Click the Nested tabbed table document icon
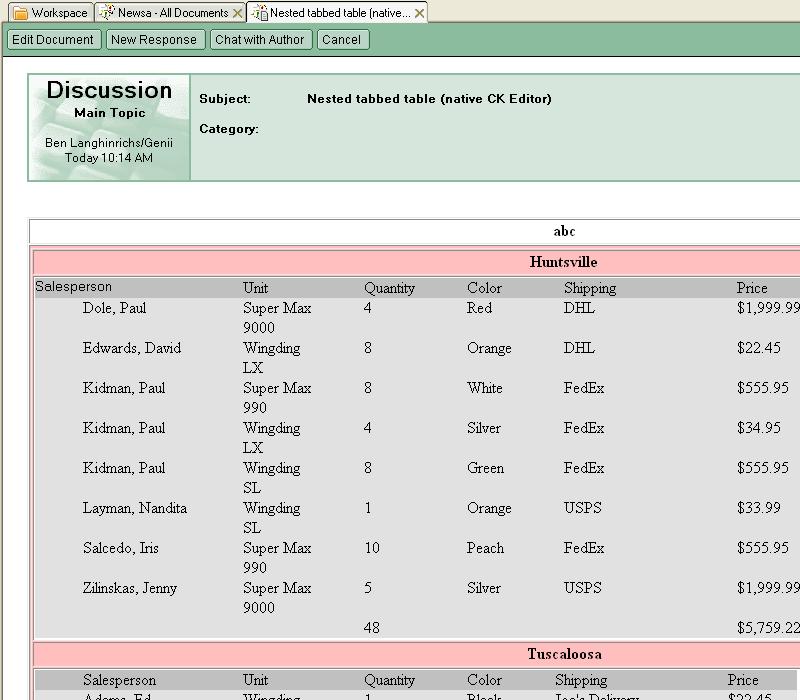The width and height of the screenshot is (800, 700). pyautogui.click(x=259, y=13)
